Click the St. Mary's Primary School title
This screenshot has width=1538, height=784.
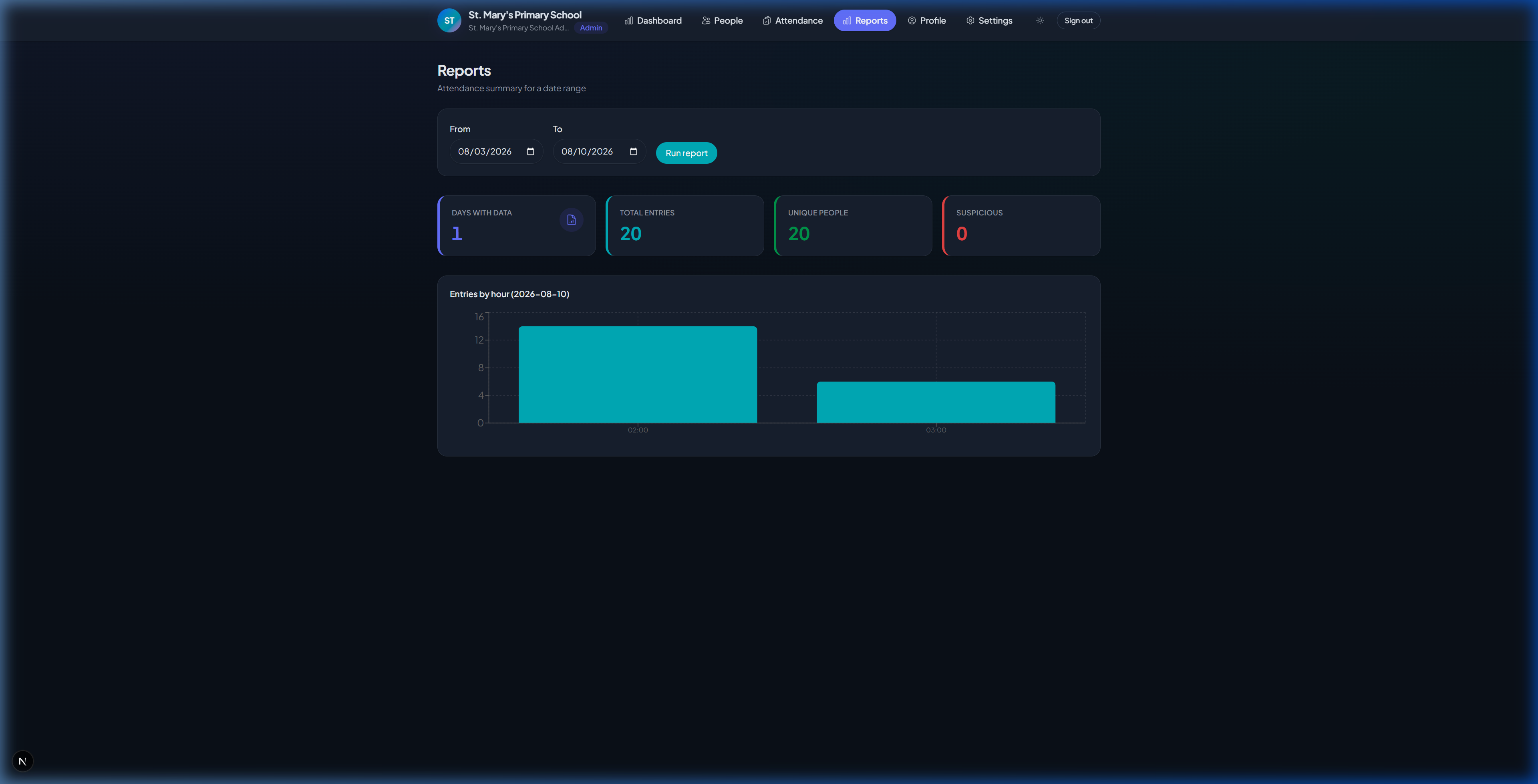[525, 15]
